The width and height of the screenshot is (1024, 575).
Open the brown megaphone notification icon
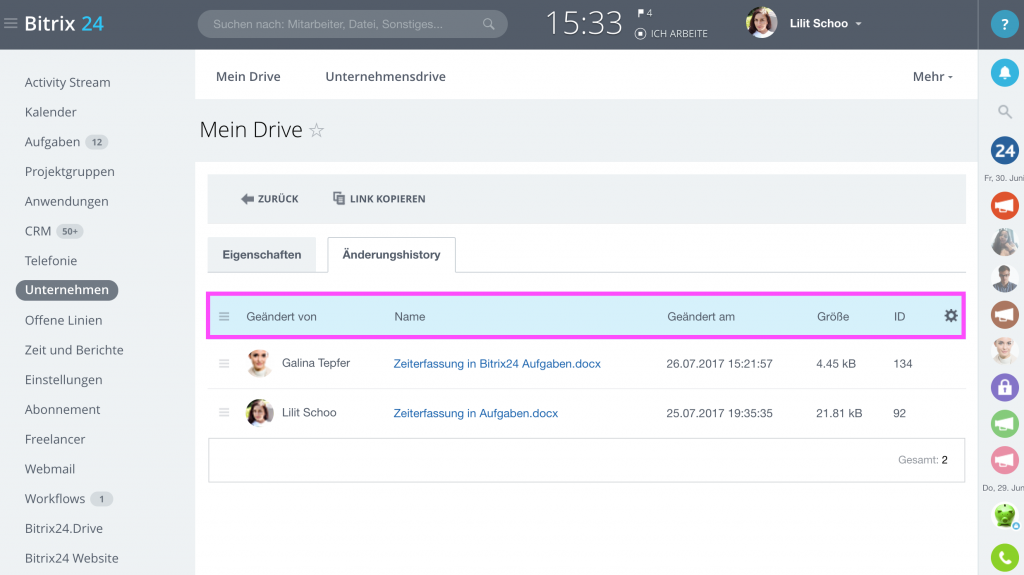pyautogui.click(x=1004, y=315)
